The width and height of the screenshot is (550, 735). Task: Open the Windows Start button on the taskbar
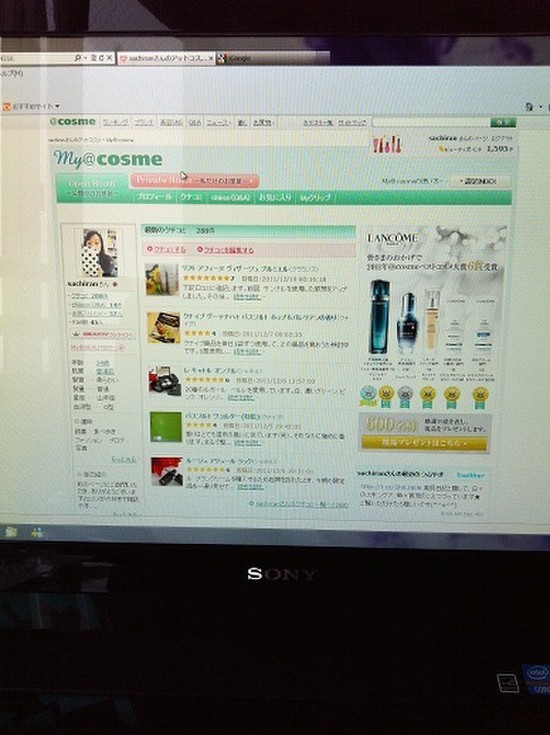click(x=10, y=532)
